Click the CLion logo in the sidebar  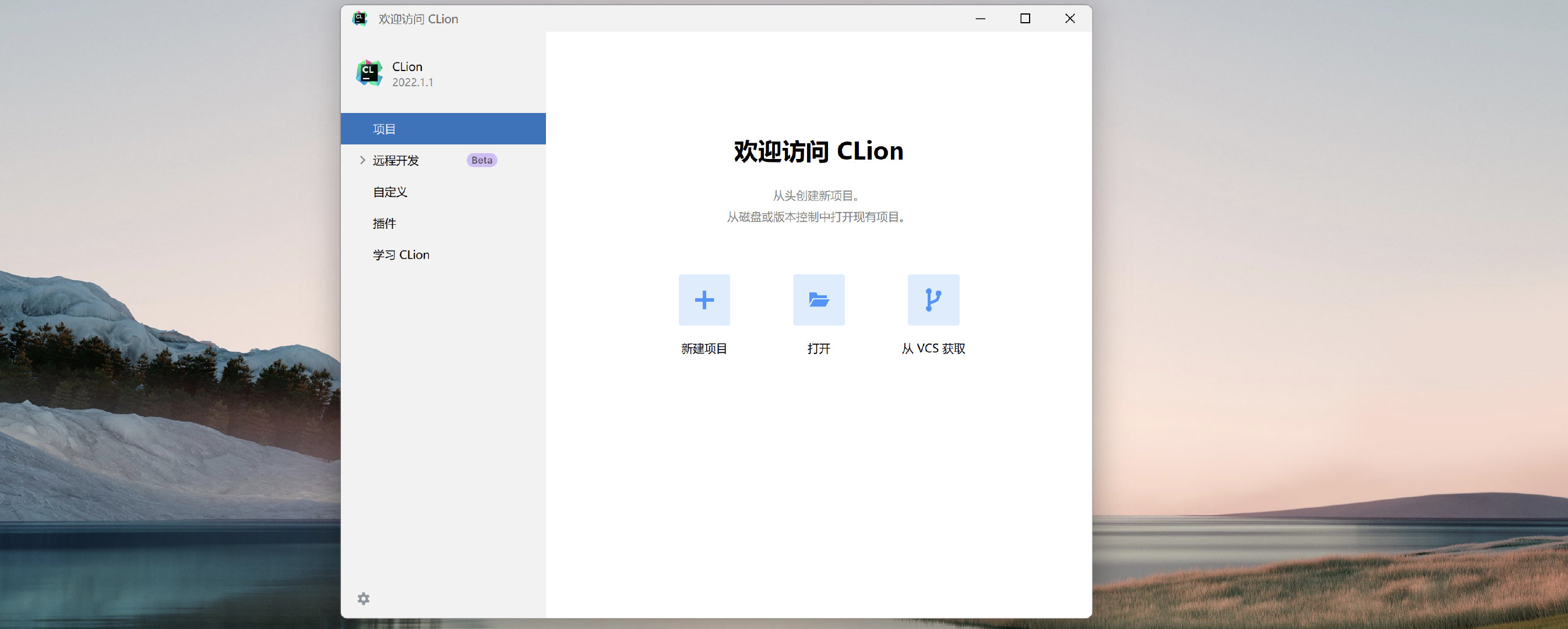pos(369,73)
